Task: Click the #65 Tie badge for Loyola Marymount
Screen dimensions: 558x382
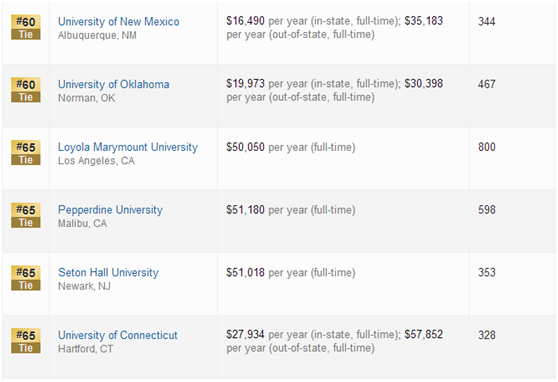Action: point(26,152)
